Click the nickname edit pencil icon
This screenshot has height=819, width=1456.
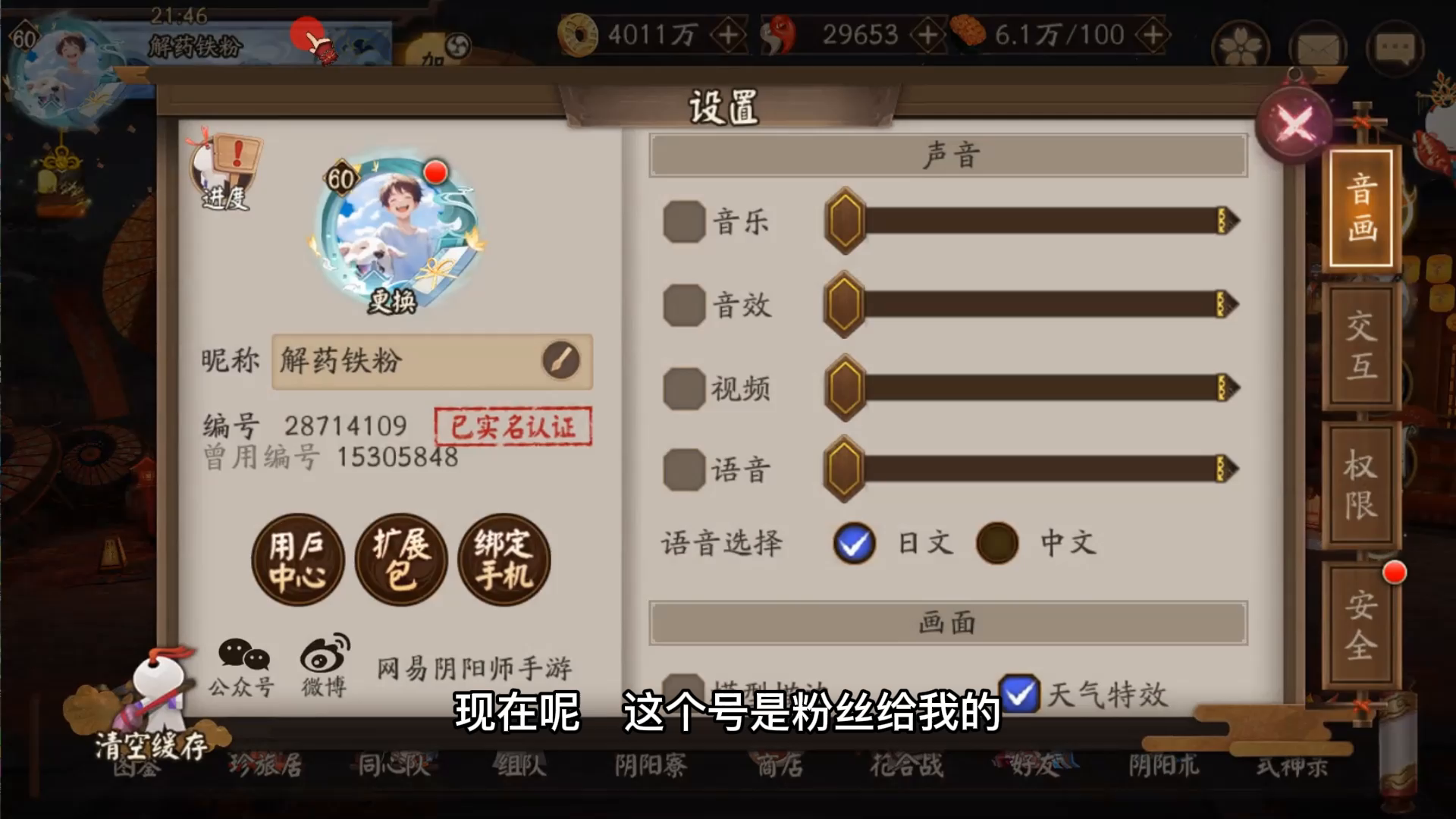pyautogui.click(x=561, y=360)
